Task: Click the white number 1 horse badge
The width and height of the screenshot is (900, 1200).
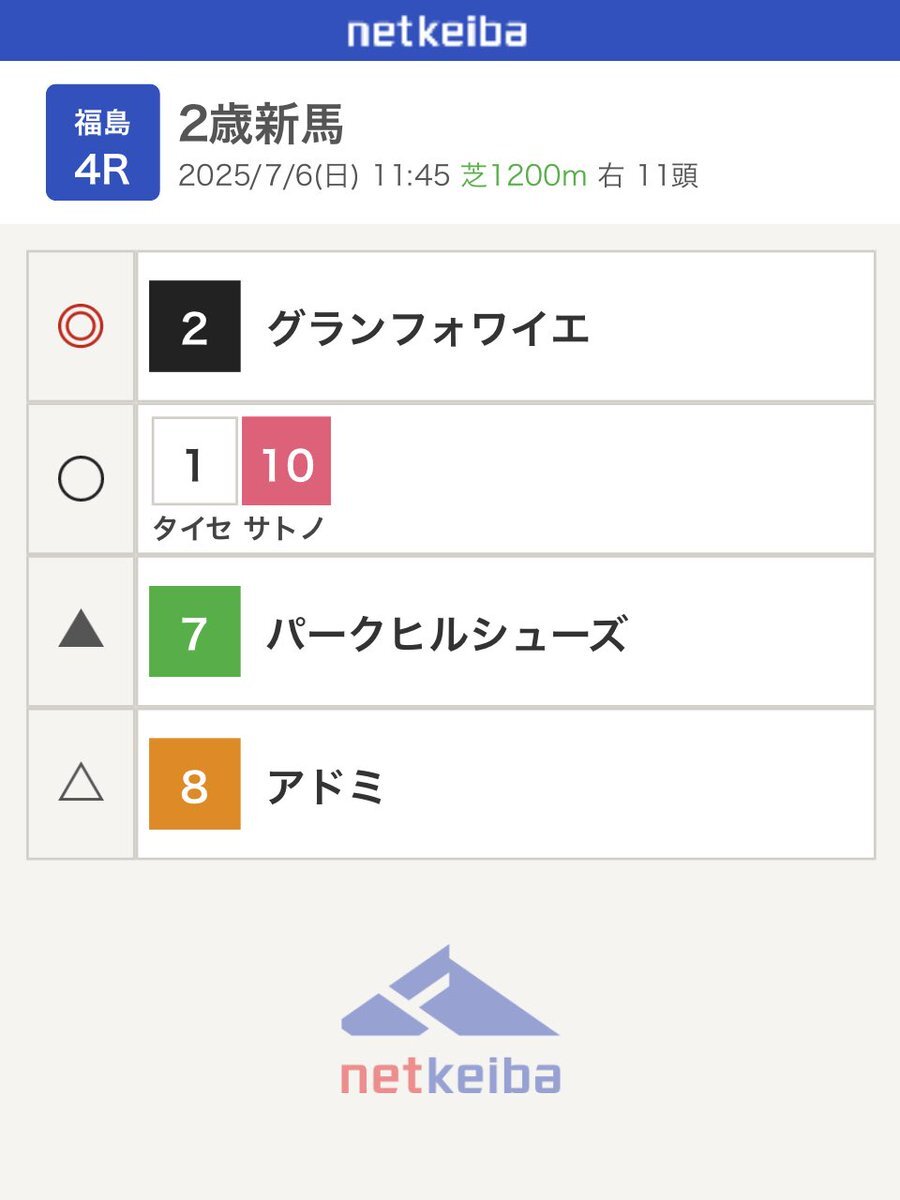Action: (195, 462)
